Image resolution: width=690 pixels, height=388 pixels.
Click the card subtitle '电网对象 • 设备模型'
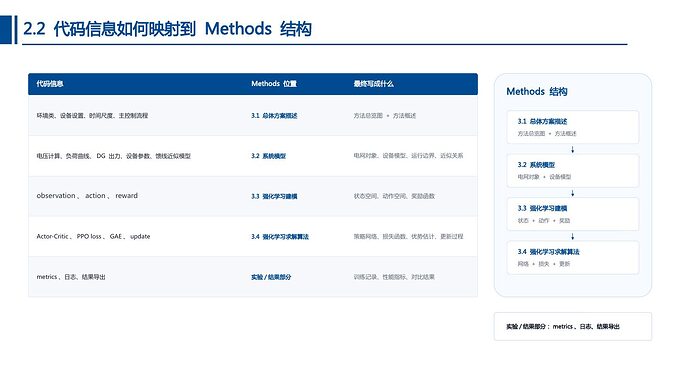(544, 177)
